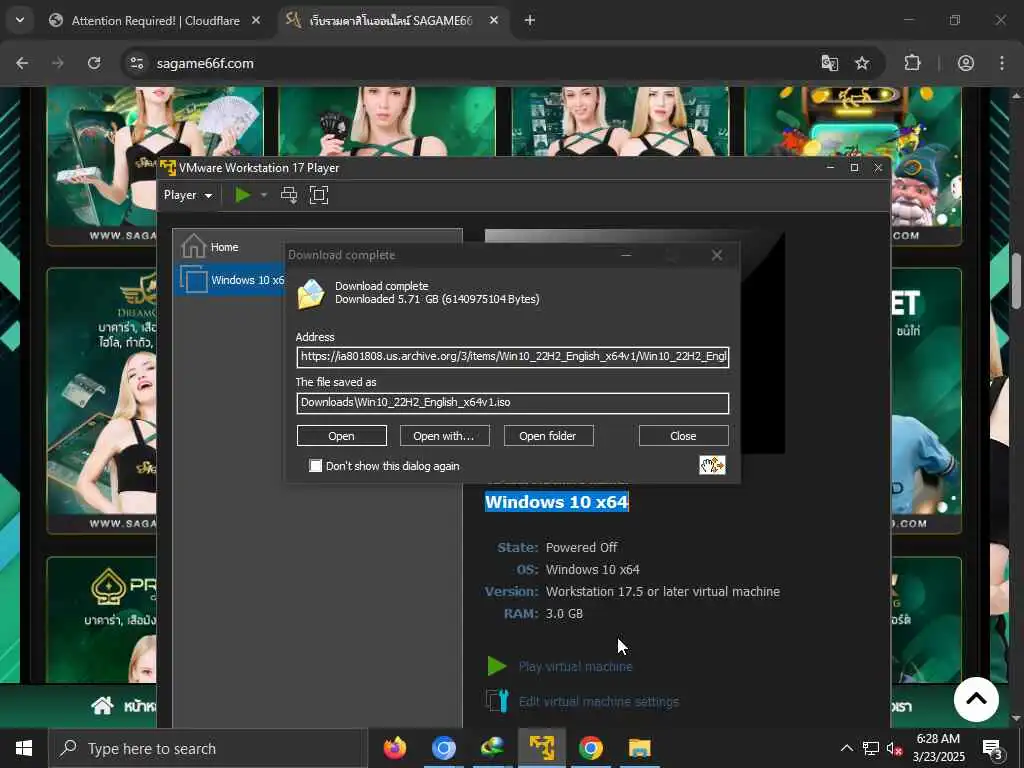Click the scroll to top arrow button on webpage
The image size is (1024, 768).
click(976, 699)
